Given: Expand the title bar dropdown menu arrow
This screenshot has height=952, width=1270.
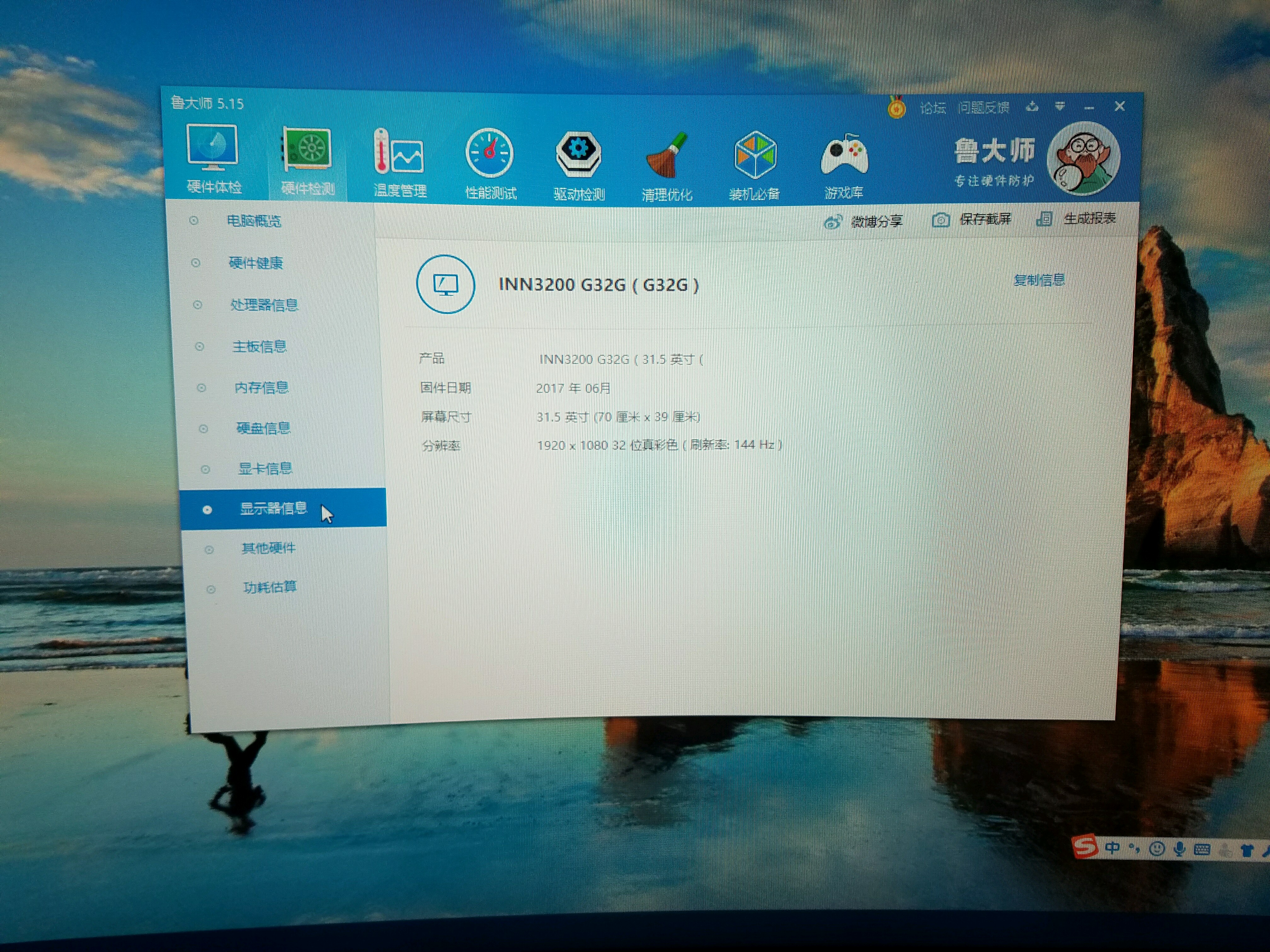Looking at the screenshot, I should pos(1060,107).
